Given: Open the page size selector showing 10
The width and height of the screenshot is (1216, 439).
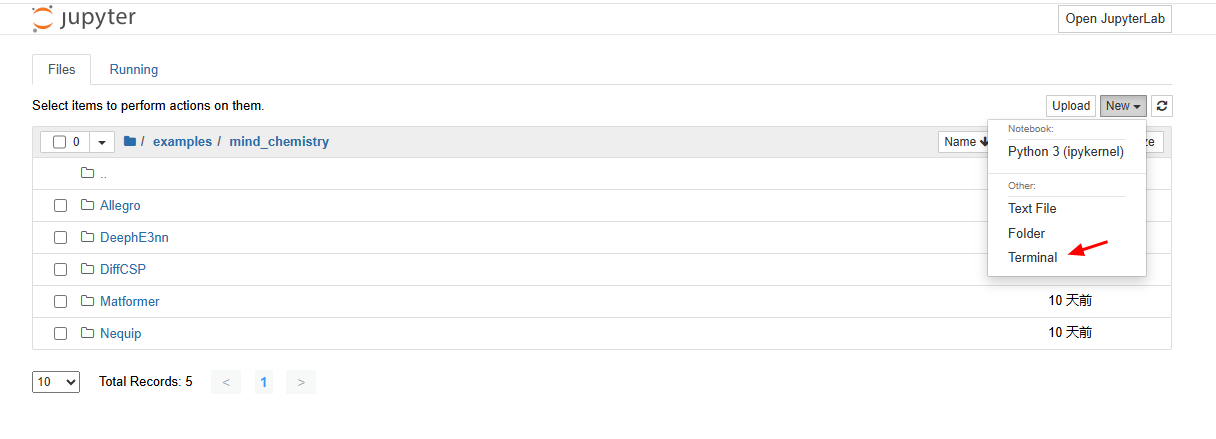Looking at the screenshot, I should (56, 382).
